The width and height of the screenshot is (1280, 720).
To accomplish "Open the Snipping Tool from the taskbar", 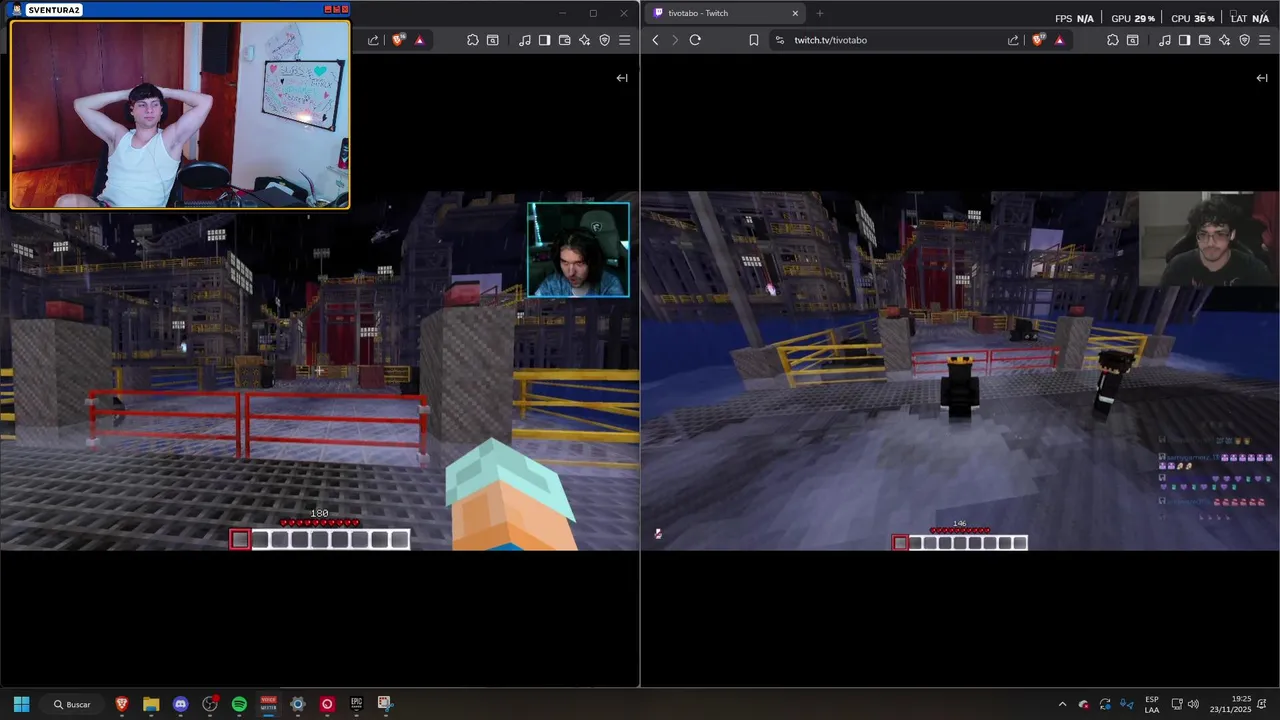I will (385, 704).
